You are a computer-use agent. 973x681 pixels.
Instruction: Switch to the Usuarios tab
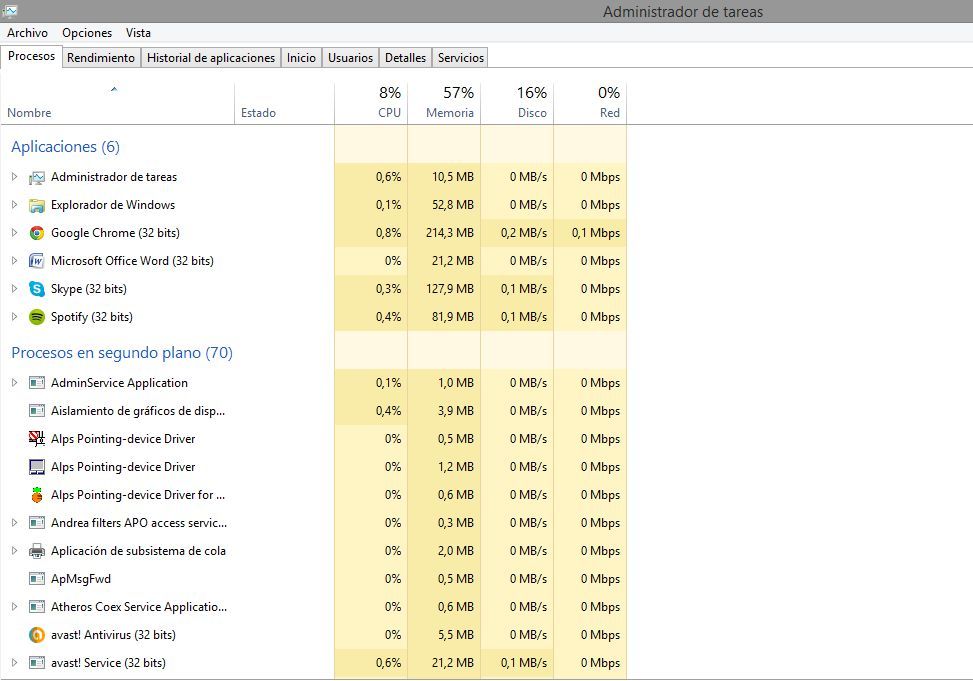coord(351,58)
